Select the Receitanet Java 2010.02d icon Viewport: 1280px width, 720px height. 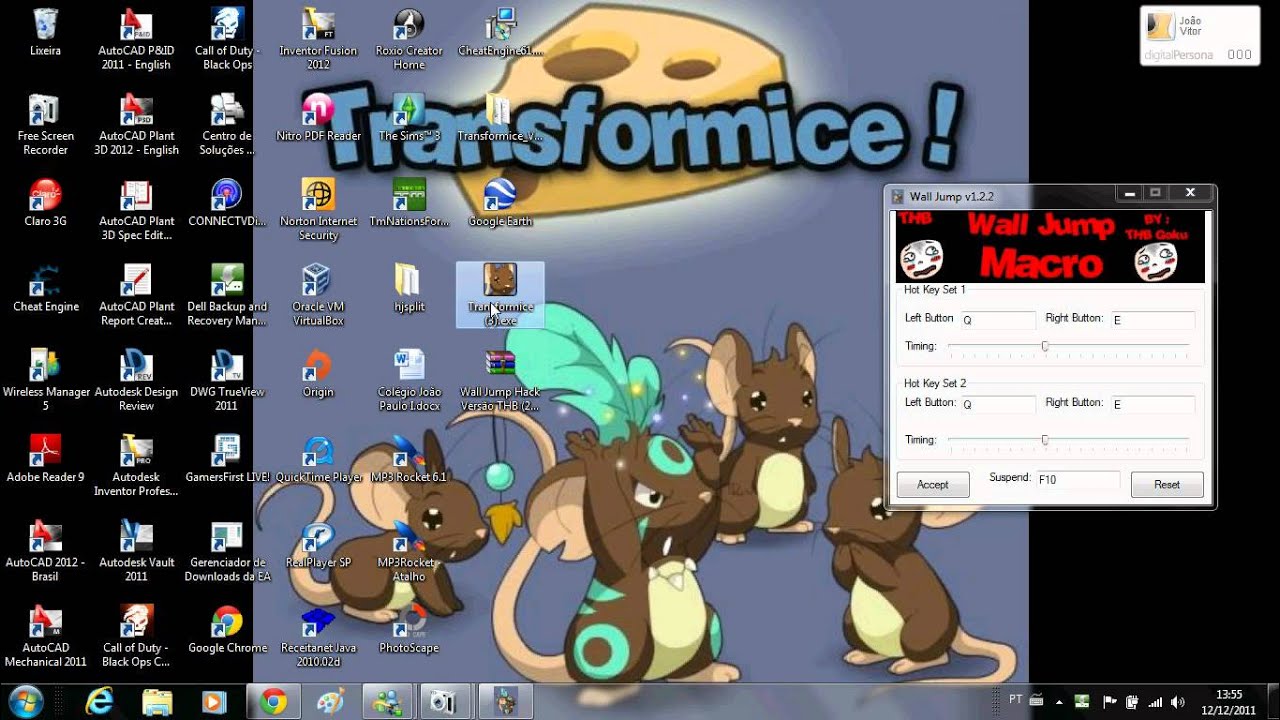pyautogui.click(x=318, y=637)
